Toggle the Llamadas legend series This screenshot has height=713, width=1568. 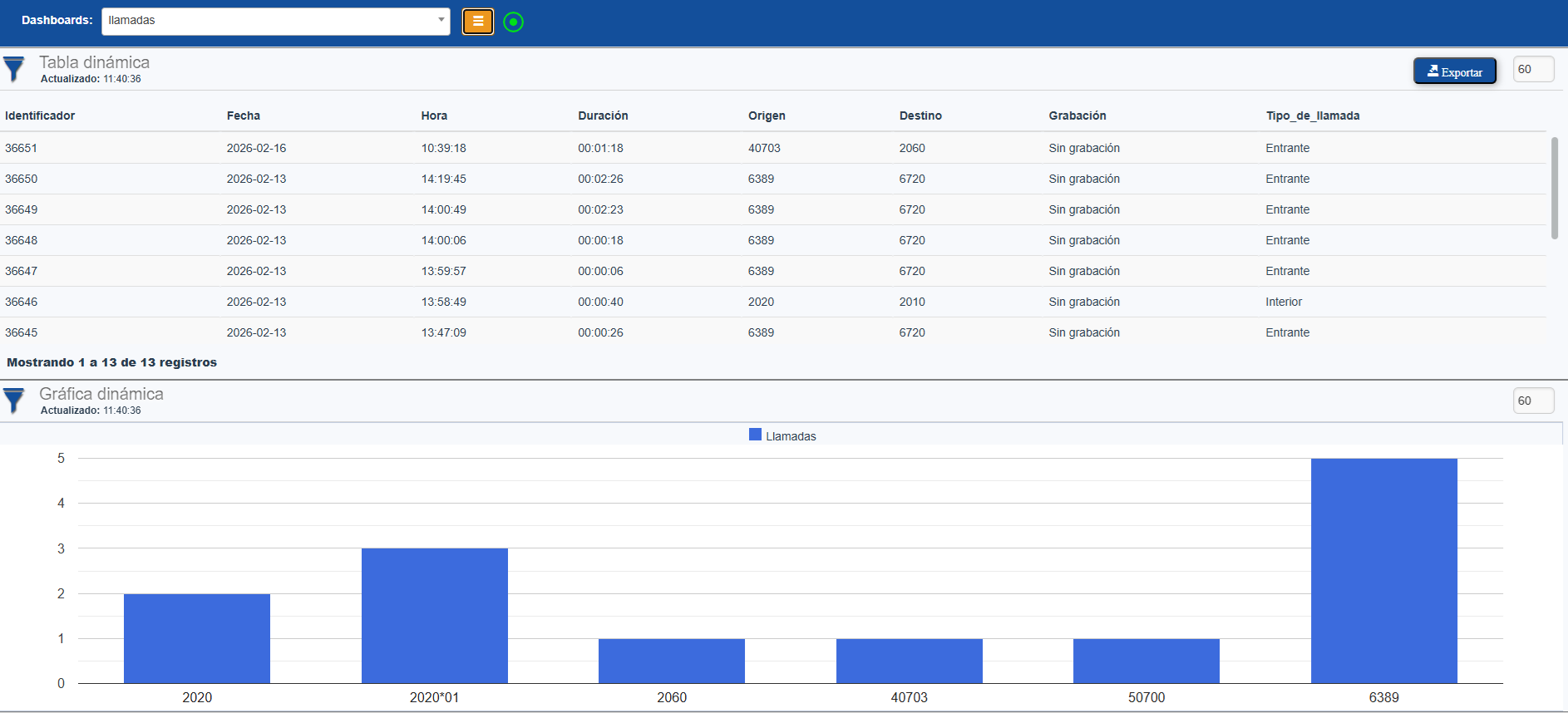click(x=782, y=435)
